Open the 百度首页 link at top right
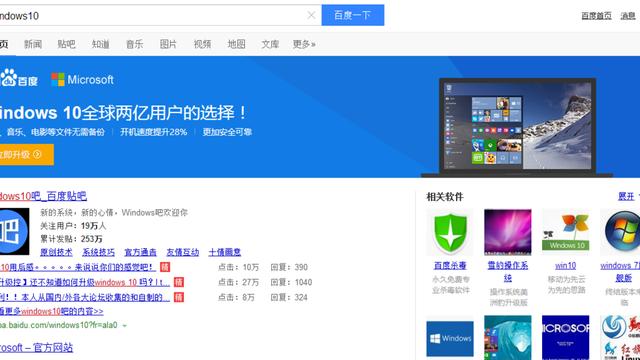 pos(596,16)
